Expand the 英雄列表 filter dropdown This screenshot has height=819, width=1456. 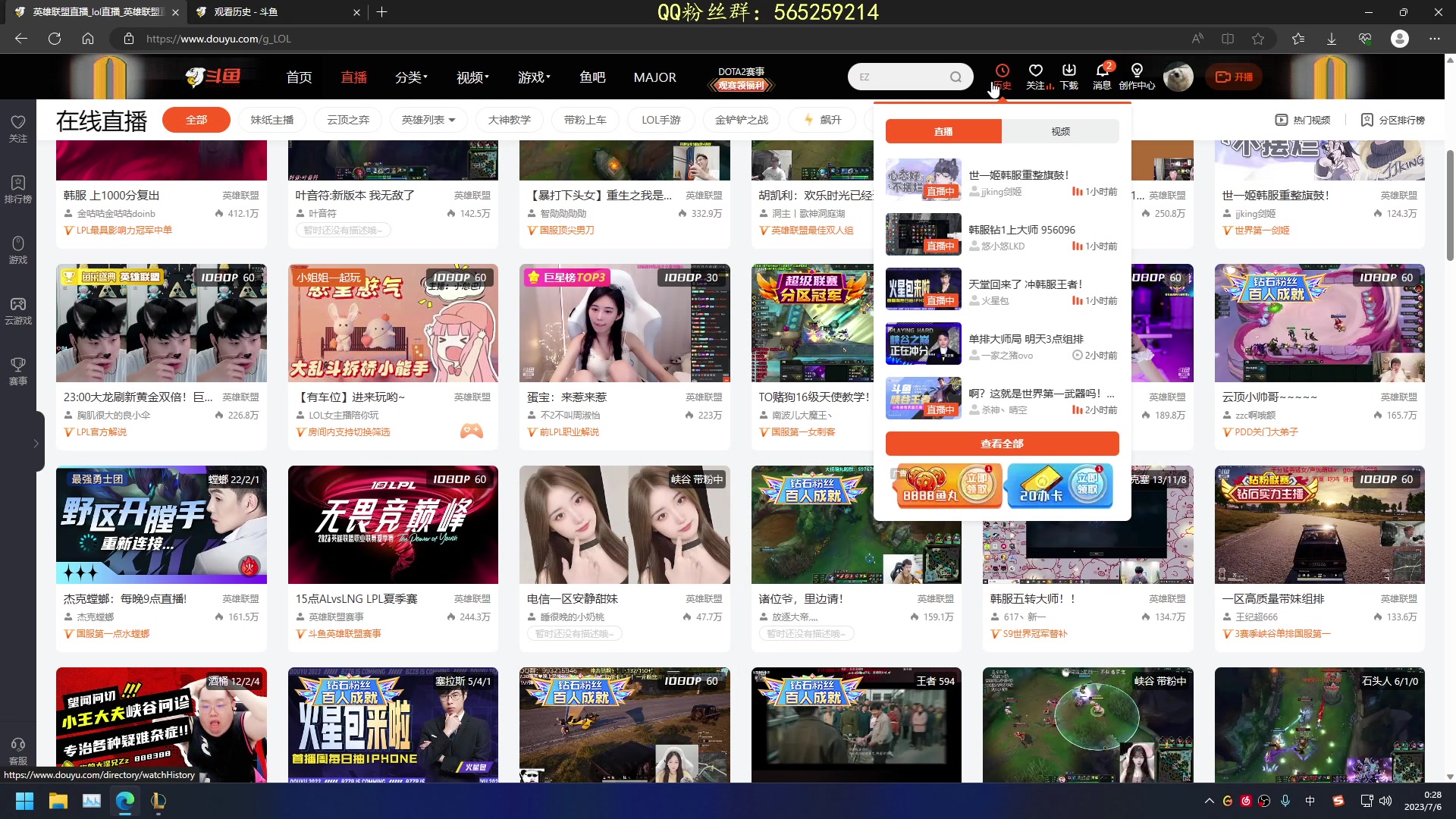pyautogui.click(x=428, y=119)
